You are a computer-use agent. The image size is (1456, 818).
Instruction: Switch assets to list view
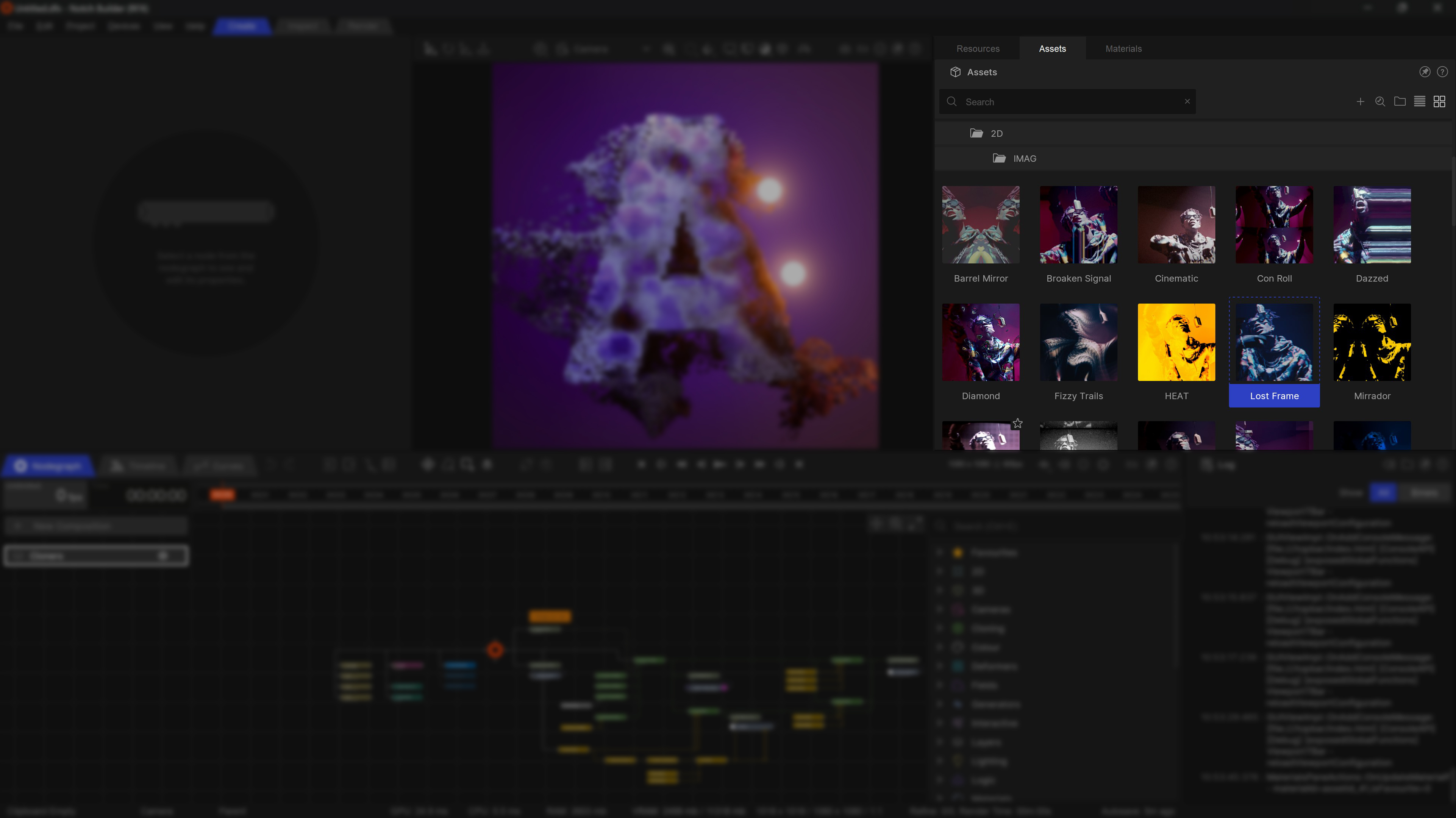[x=1420, y=102]
